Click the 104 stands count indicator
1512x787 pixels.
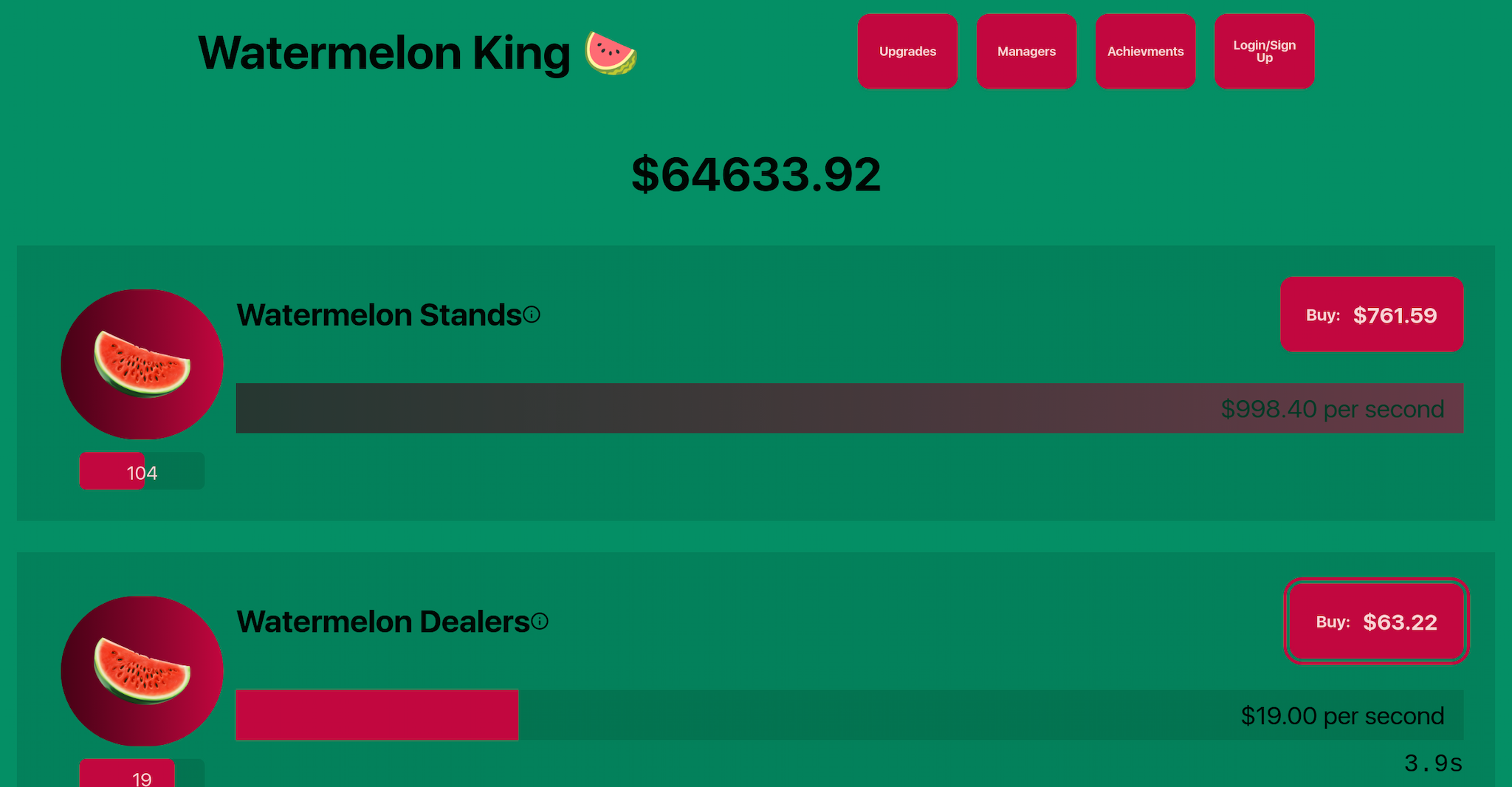[142, 471]
